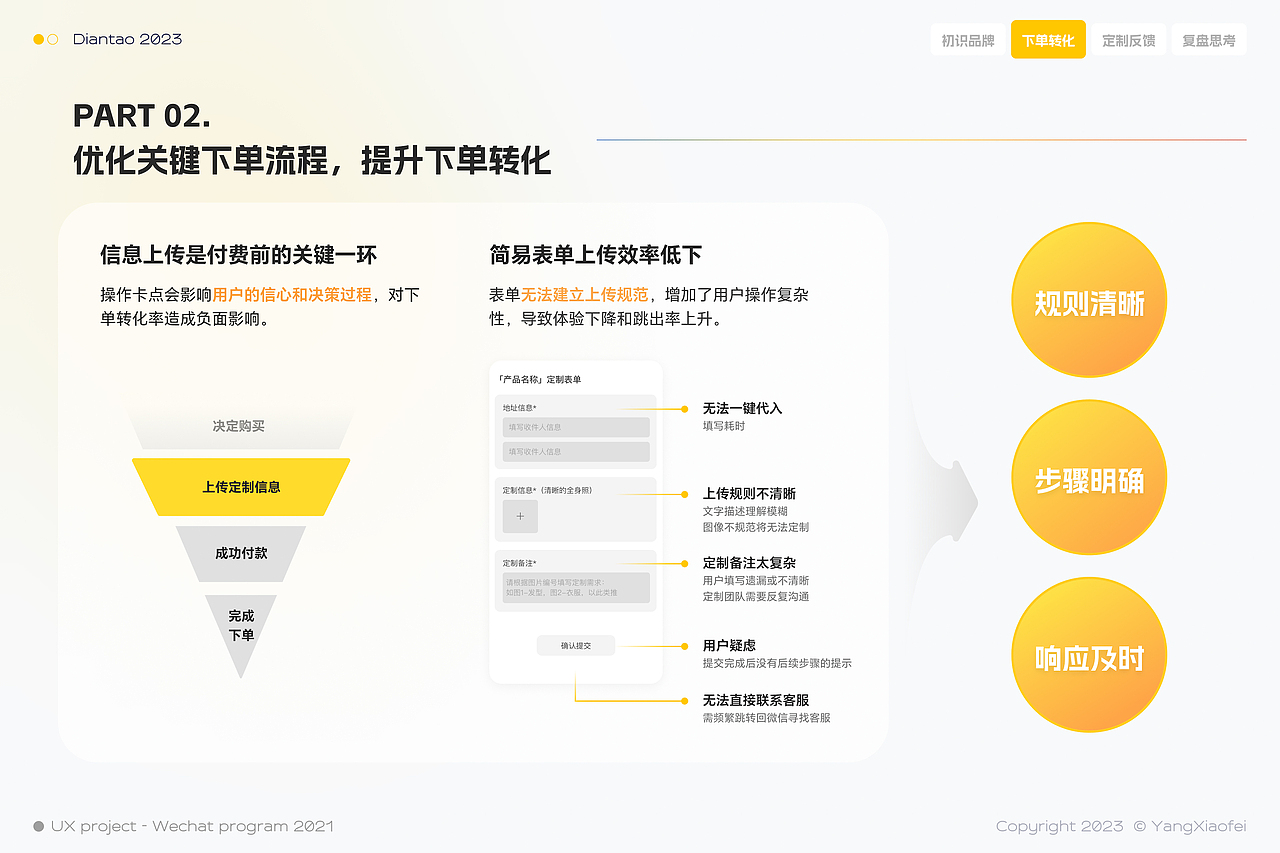
Task: Click the Copyright 2023 © YangXiaofei footer
Action: (x=1121, y=826)
